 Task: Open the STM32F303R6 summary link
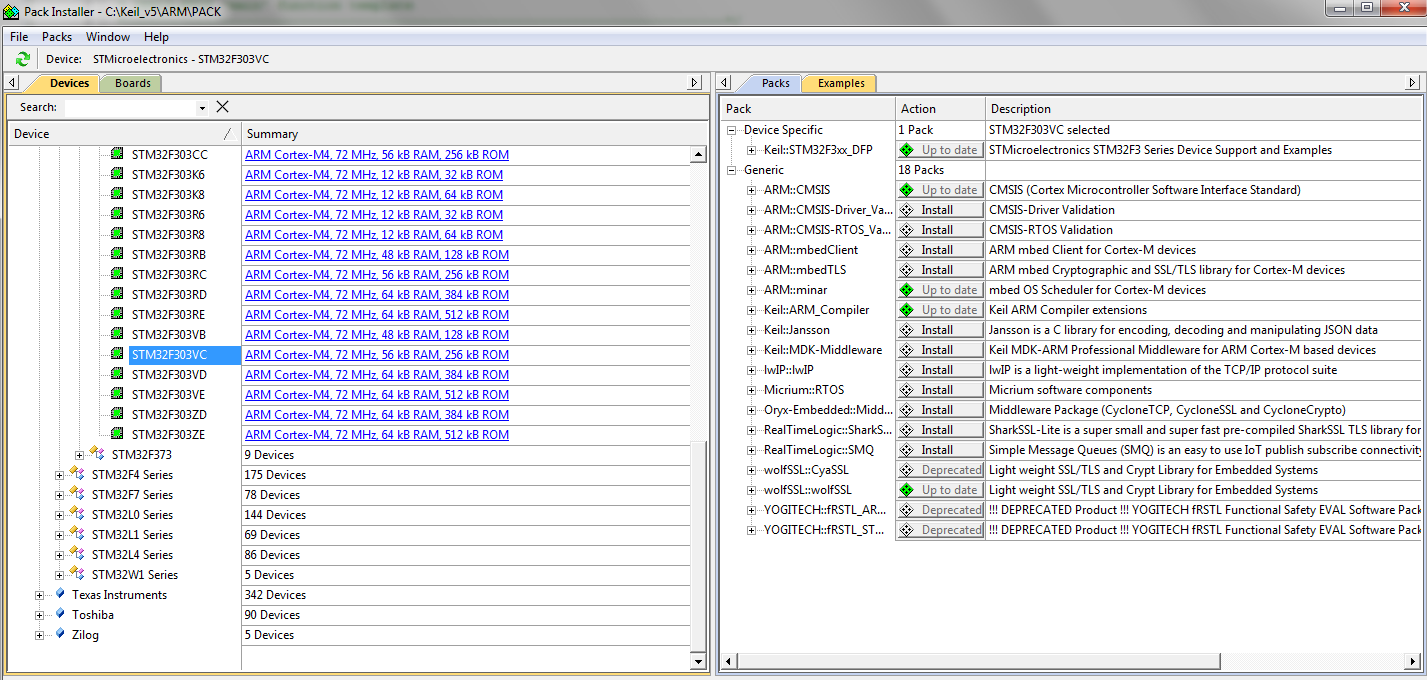tap(373, 215)
